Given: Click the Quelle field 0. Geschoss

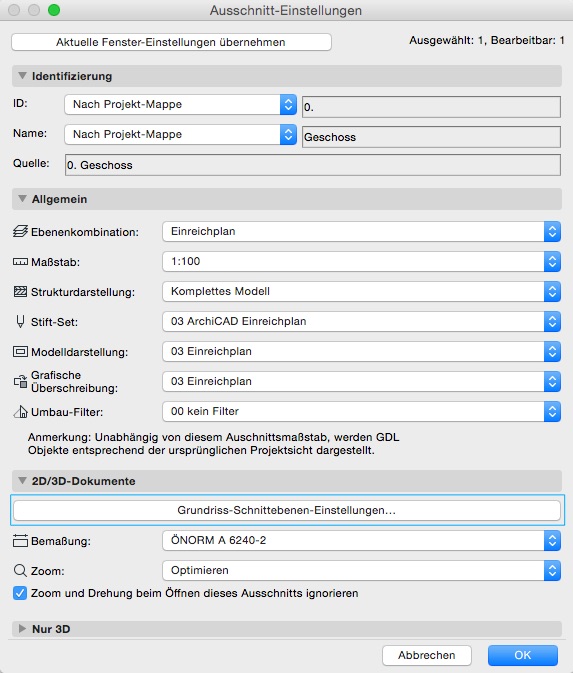Looking at the screenshot, I should (x=313, y=165).
